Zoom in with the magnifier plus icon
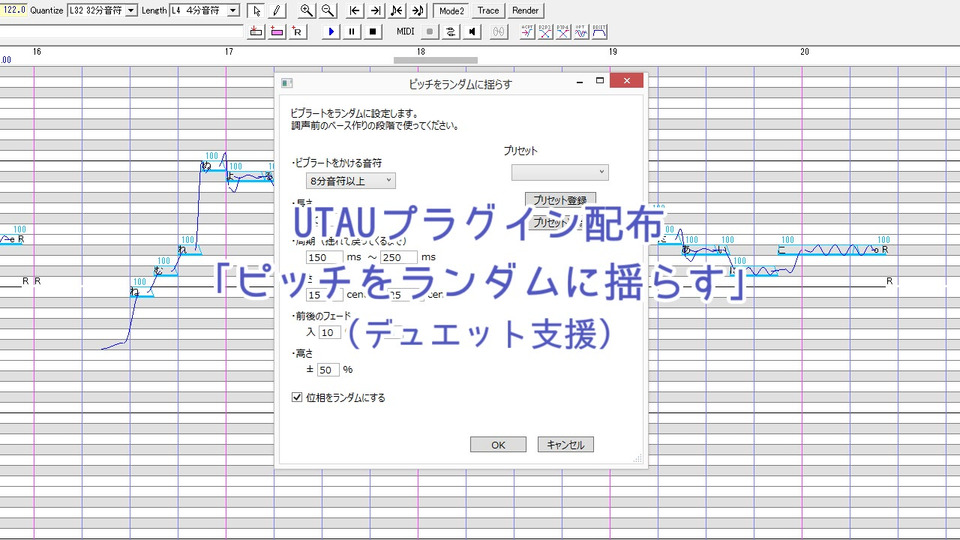Screen dimensions: 960x540 coord(307,10)
